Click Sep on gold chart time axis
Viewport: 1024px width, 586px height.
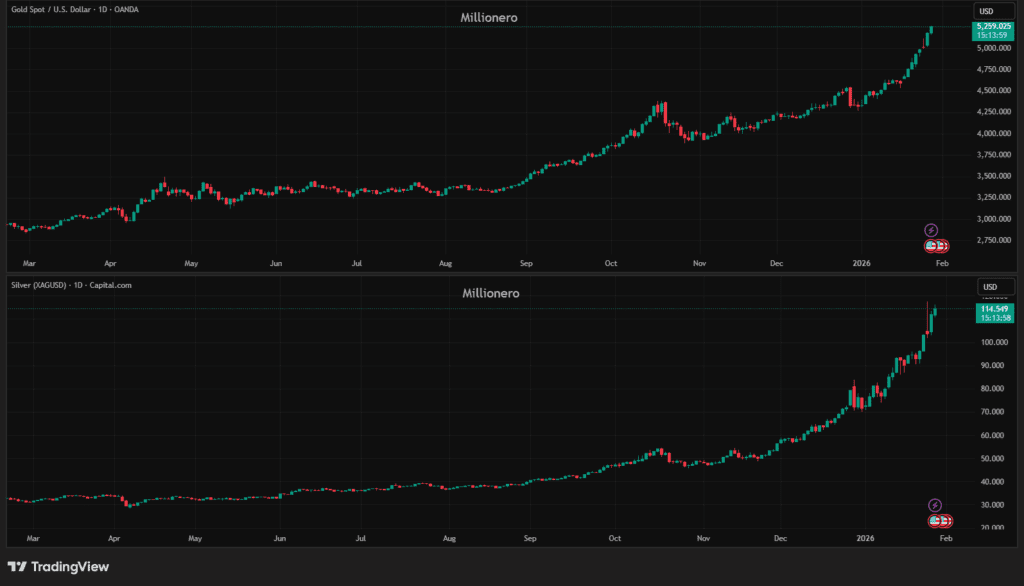[x=527, y=264]
